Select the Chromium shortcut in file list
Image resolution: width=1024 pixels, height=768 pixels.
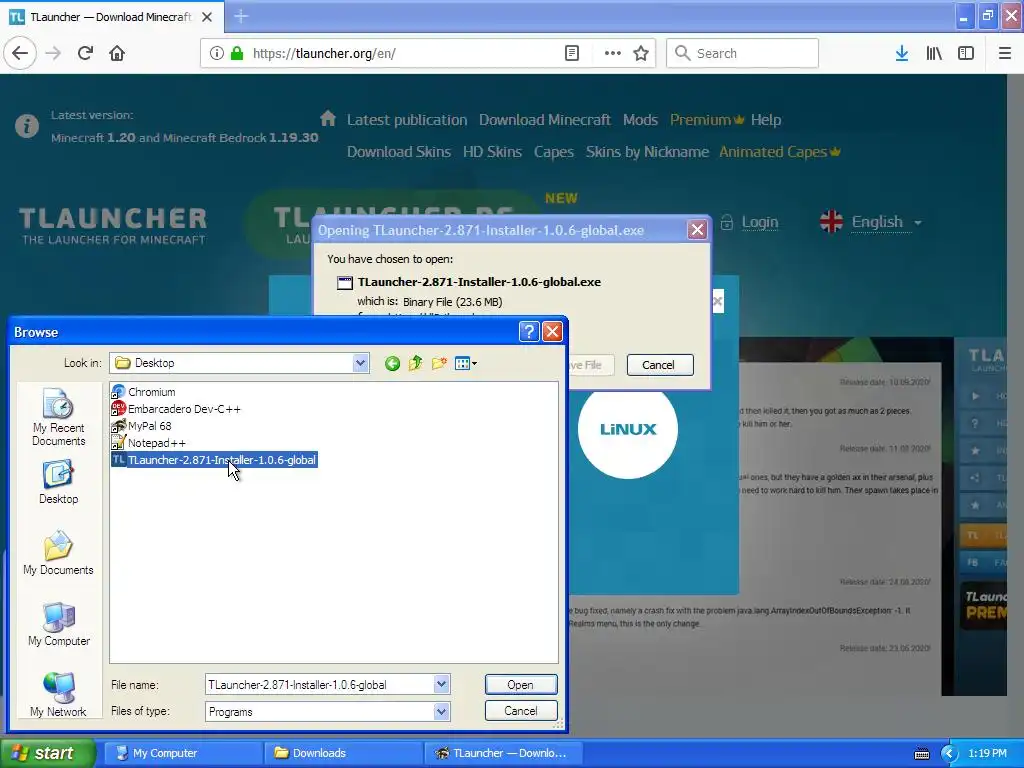[x=144, y=392]
